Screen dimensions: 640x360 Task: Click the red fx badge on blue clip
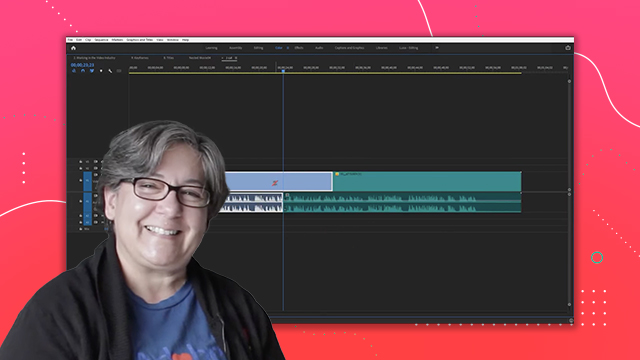[x=275, y=183]
